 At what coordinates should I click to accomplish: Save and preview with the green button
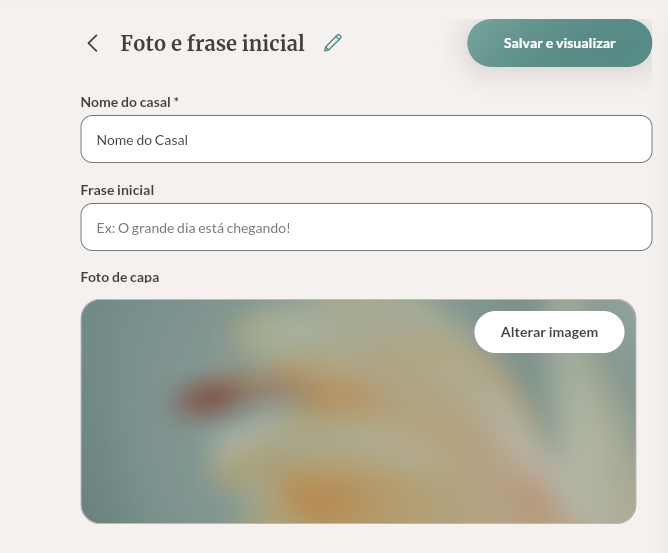click(x=559, y=43)
